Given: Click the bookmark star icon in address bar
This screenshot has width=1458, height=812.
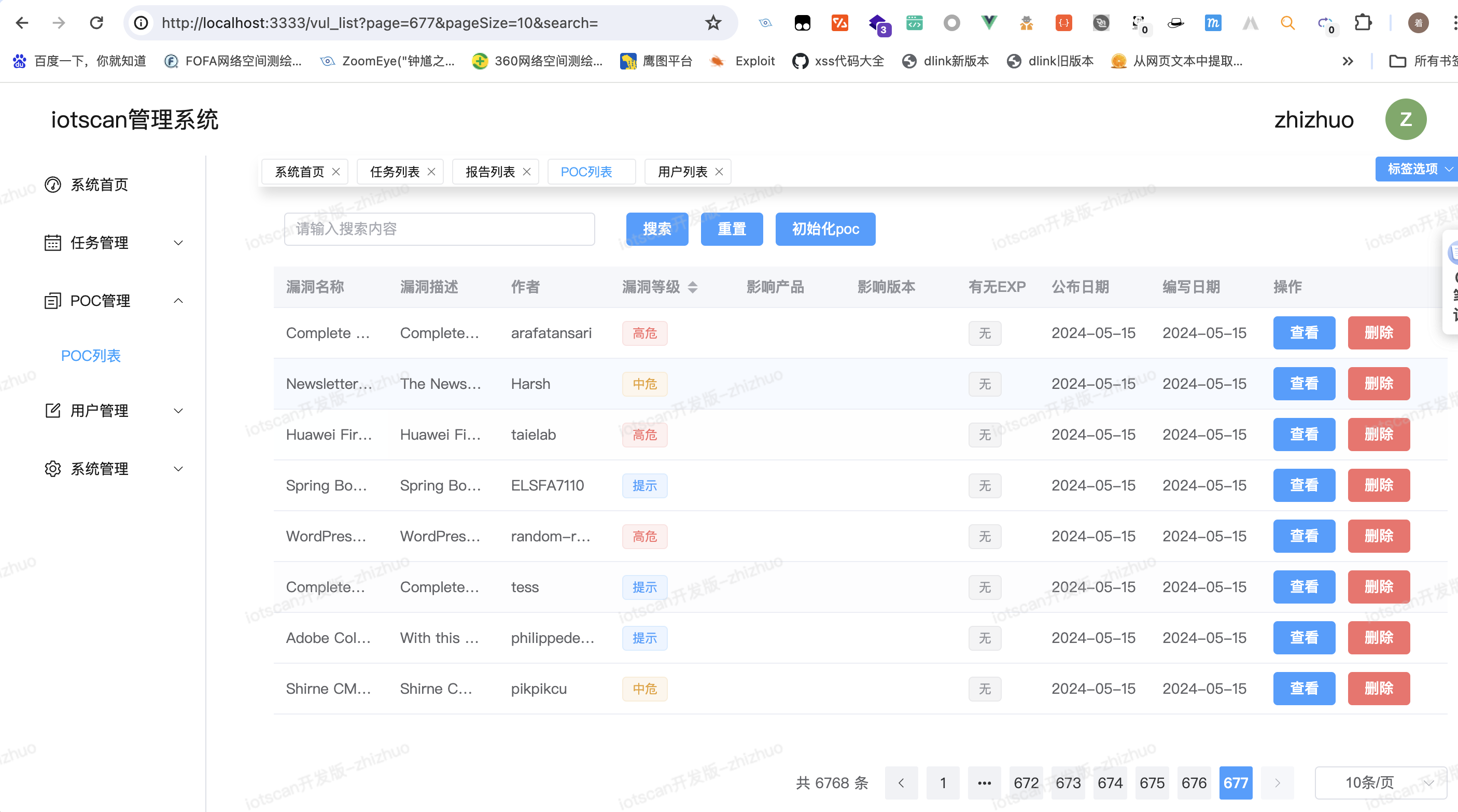Looking at the screenshot, I should 713,23.
